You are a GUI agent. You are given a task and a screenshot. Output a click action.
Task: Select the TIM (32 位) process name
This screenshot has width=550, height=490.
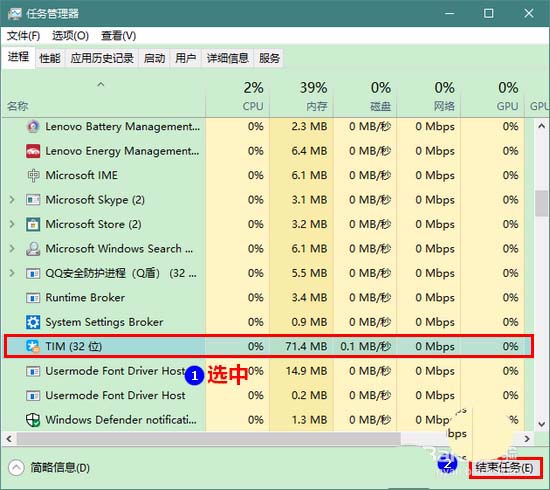tap(74, 347)
